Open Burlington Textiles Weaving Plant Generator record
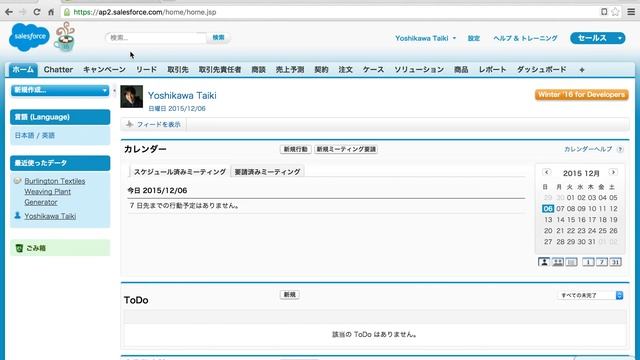This screenshot has width=640, height=360. pos(55,191)
